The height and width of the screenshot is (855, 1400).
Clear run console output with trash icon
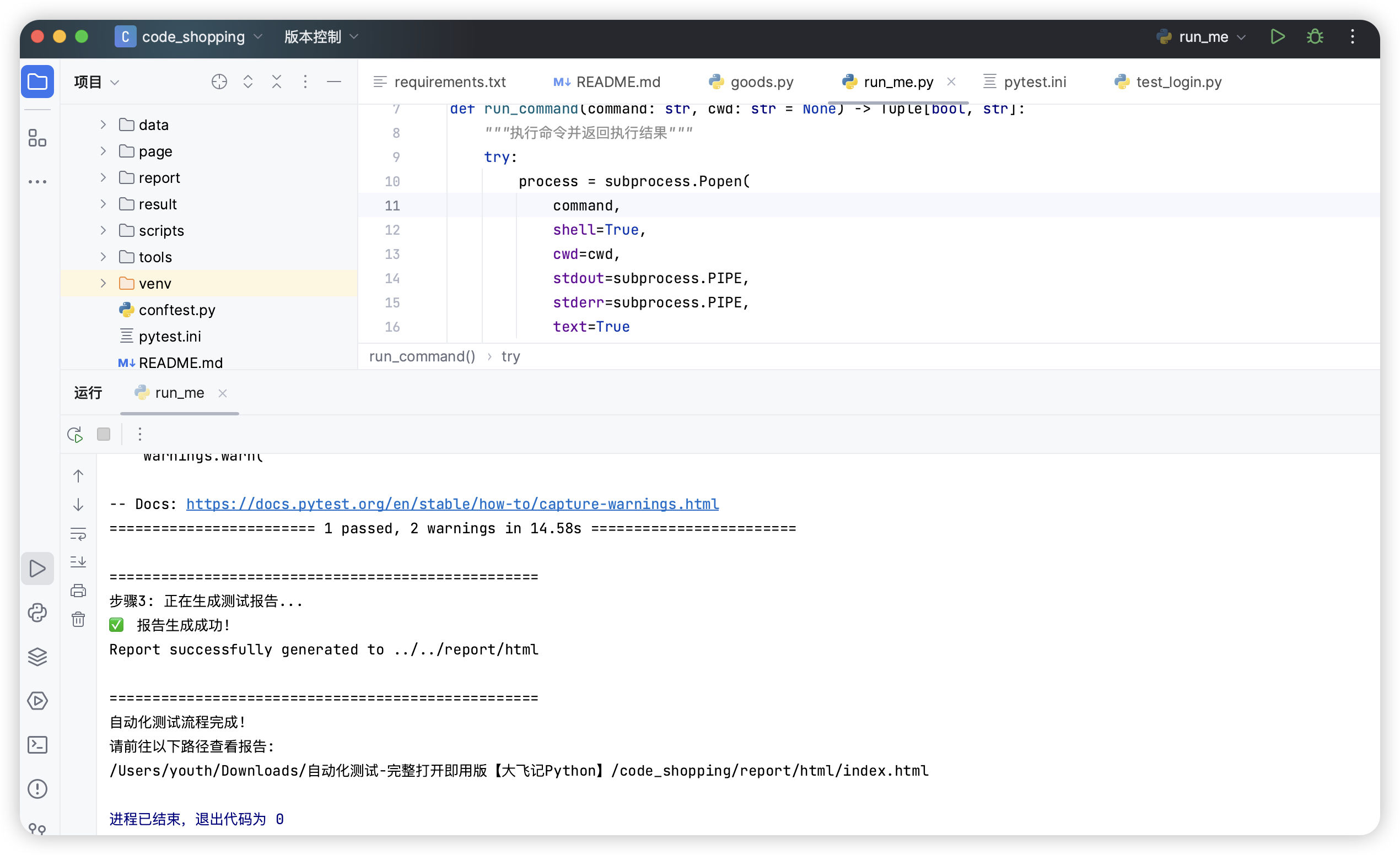[x=78, y=619]
